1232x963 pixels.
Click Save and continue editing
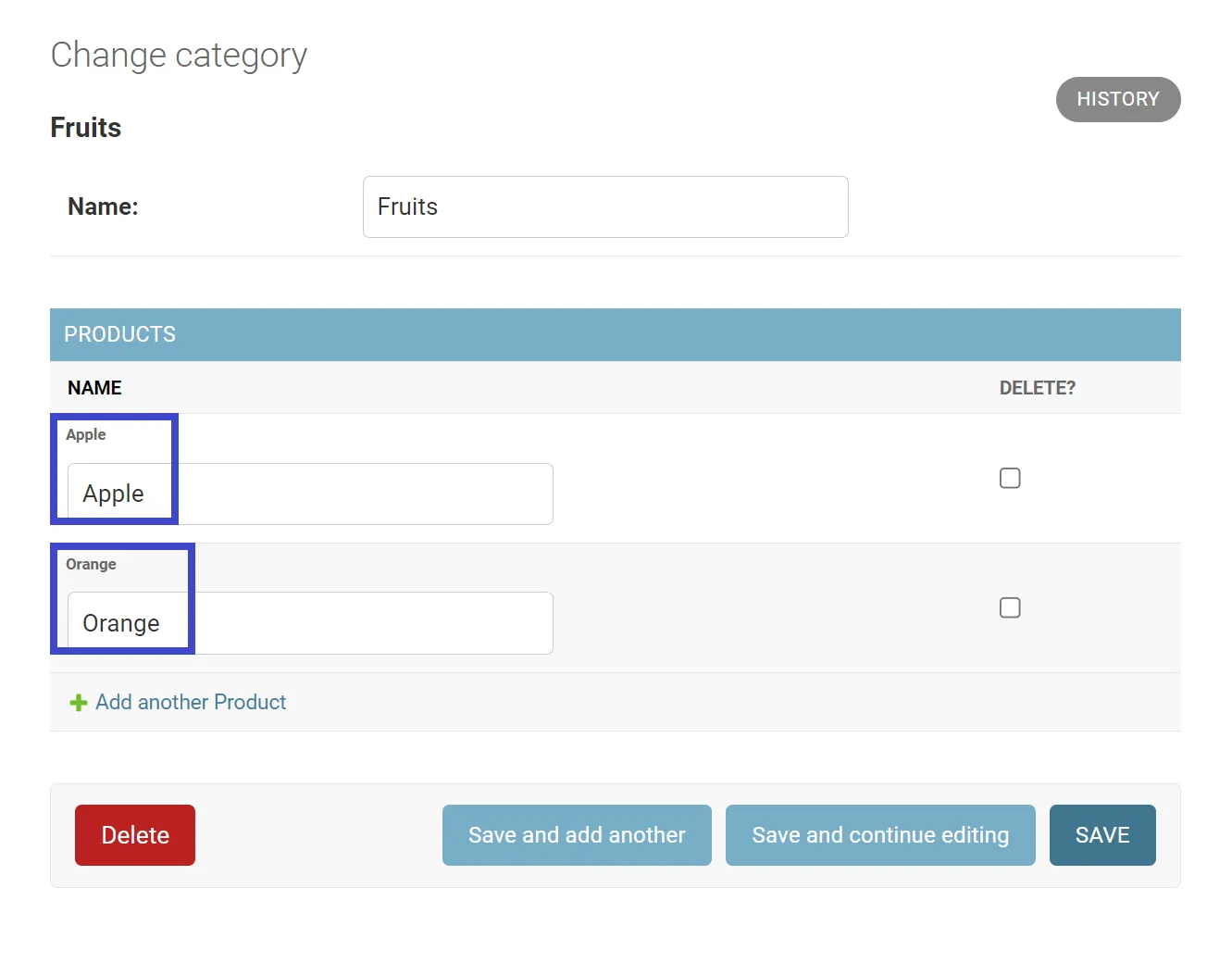(x=880, y=835)
